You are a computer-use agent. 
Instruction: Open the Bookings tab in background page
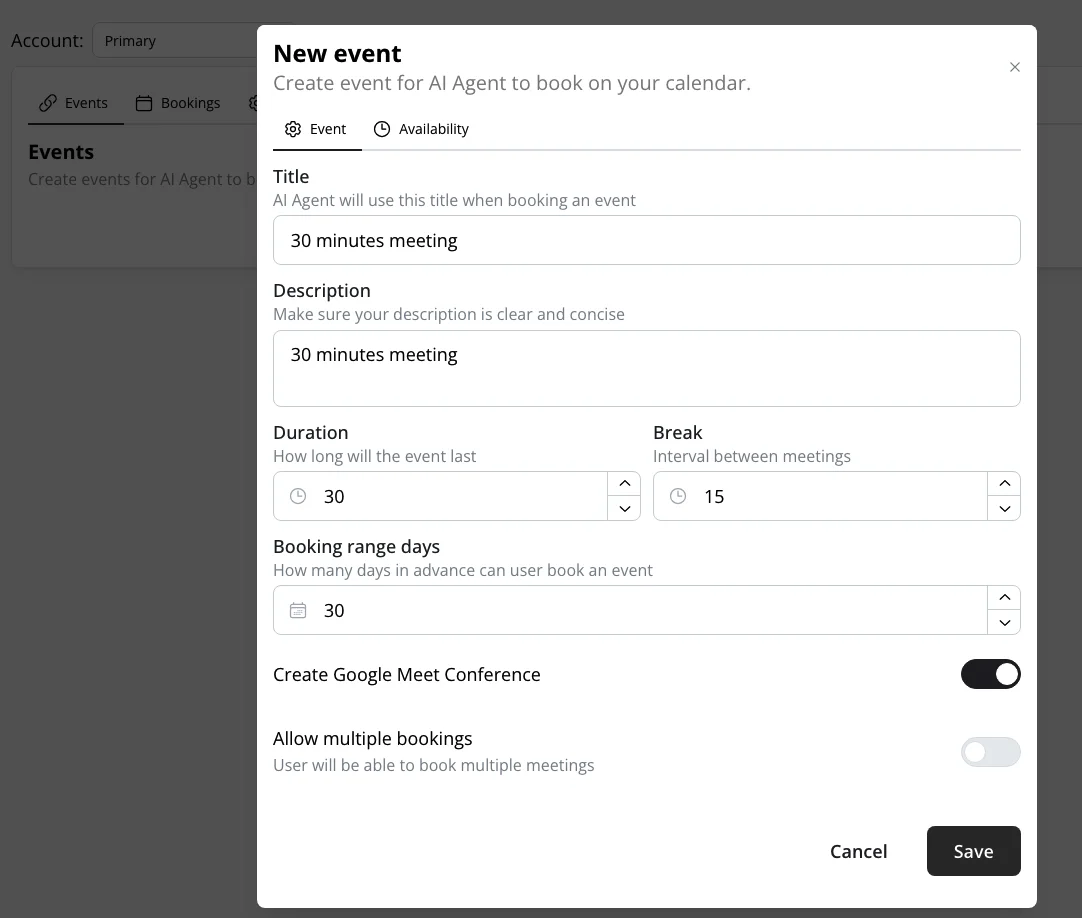[x=179, y=104]
